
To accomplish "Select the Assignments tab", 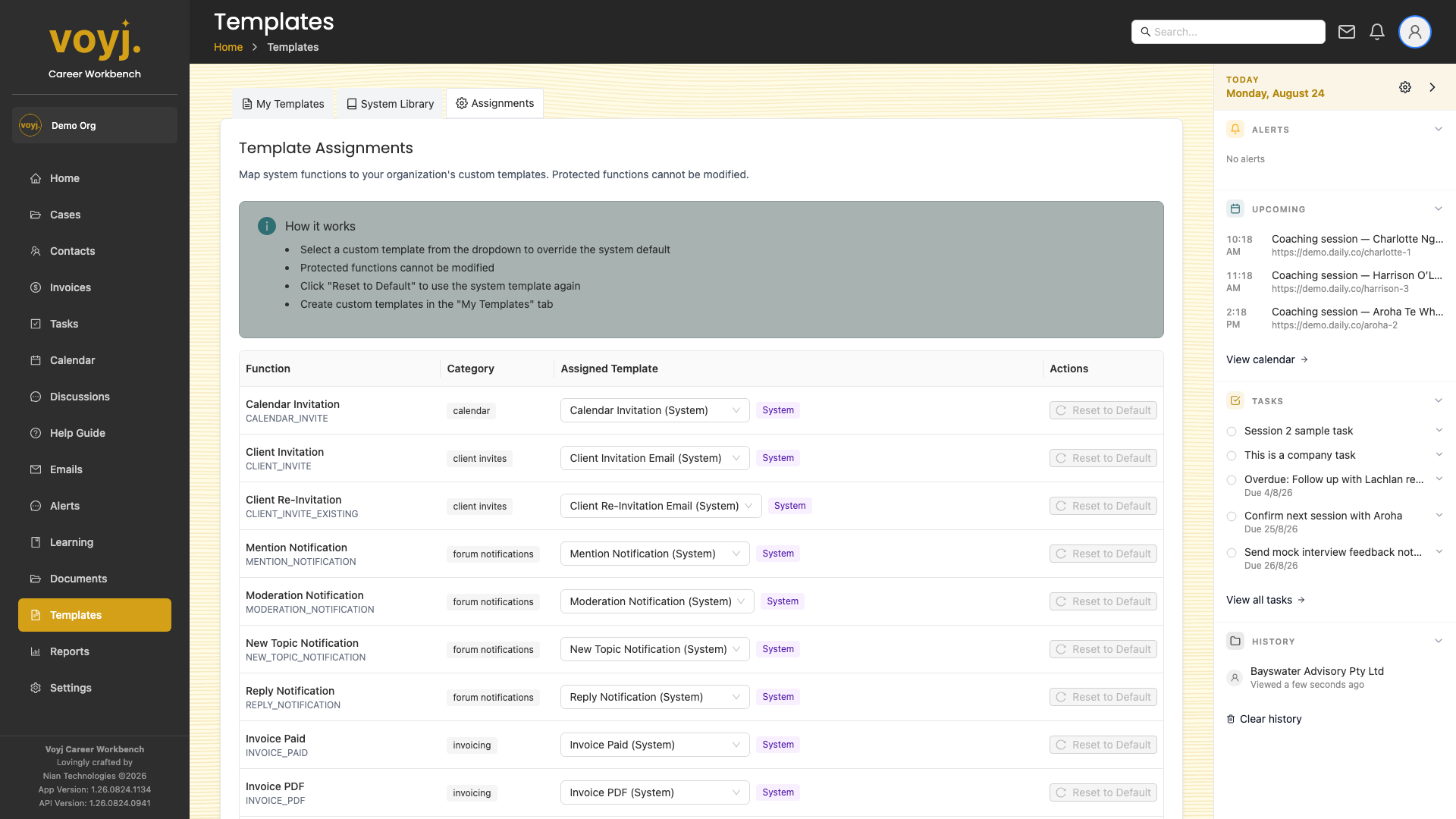I will [x=494, y=103].
